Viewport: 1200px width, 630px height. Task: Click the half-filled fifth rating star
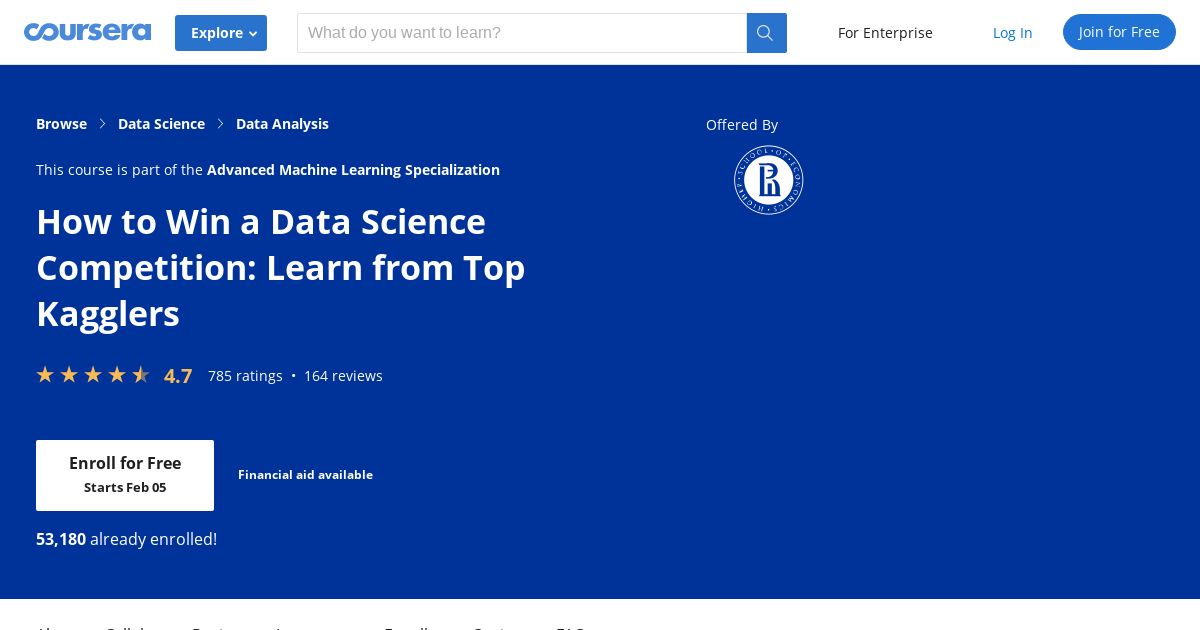(x=141, y=375)
